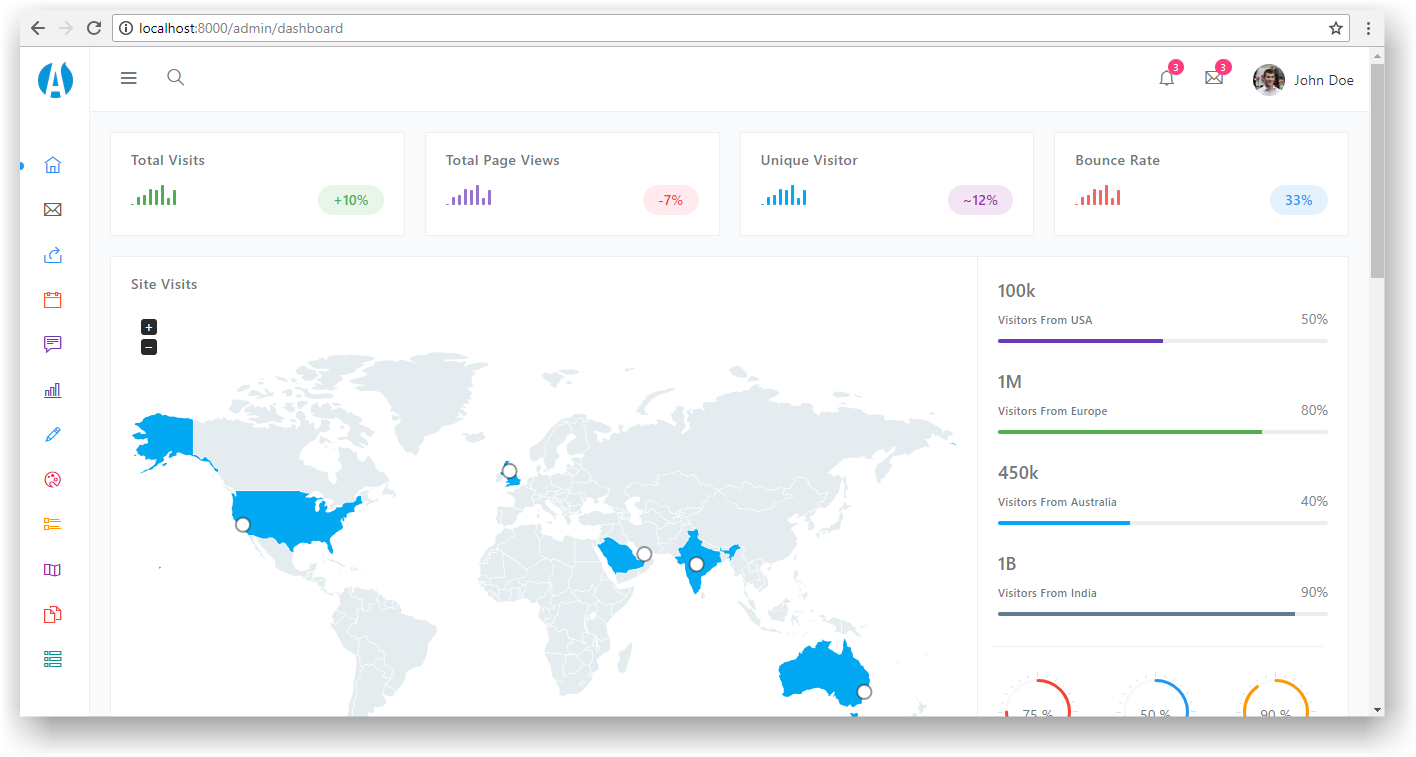The height and width of the screenshot is (757, 1416).
Task: Click the red Bounce Rate sparkline
Action: 1098,195
